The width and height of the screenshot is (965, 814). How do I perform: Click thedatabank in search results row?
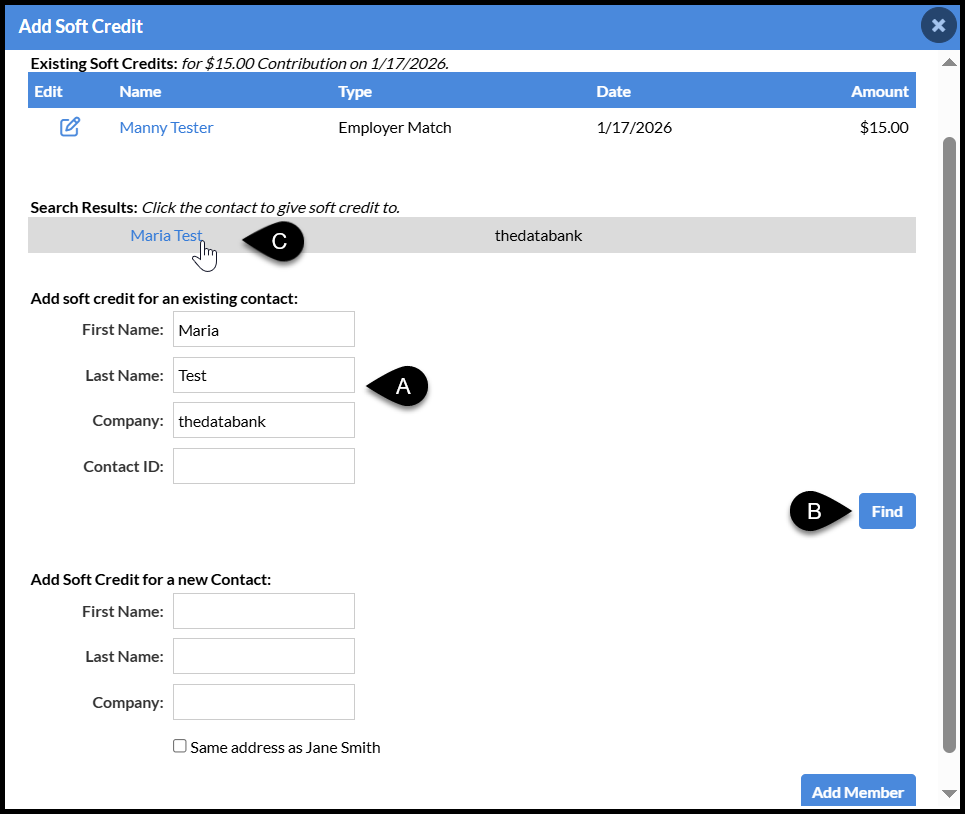click(x=538, y=236)
